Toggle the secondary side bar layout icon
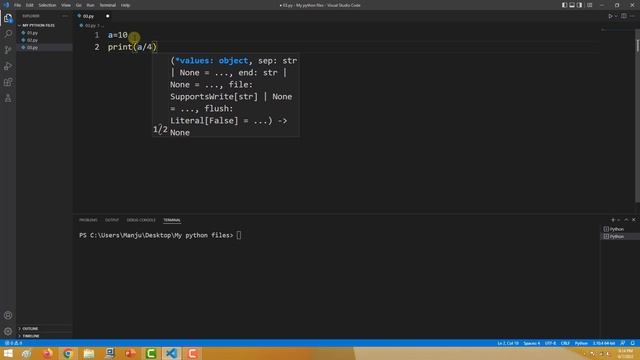 click(580, 5)
